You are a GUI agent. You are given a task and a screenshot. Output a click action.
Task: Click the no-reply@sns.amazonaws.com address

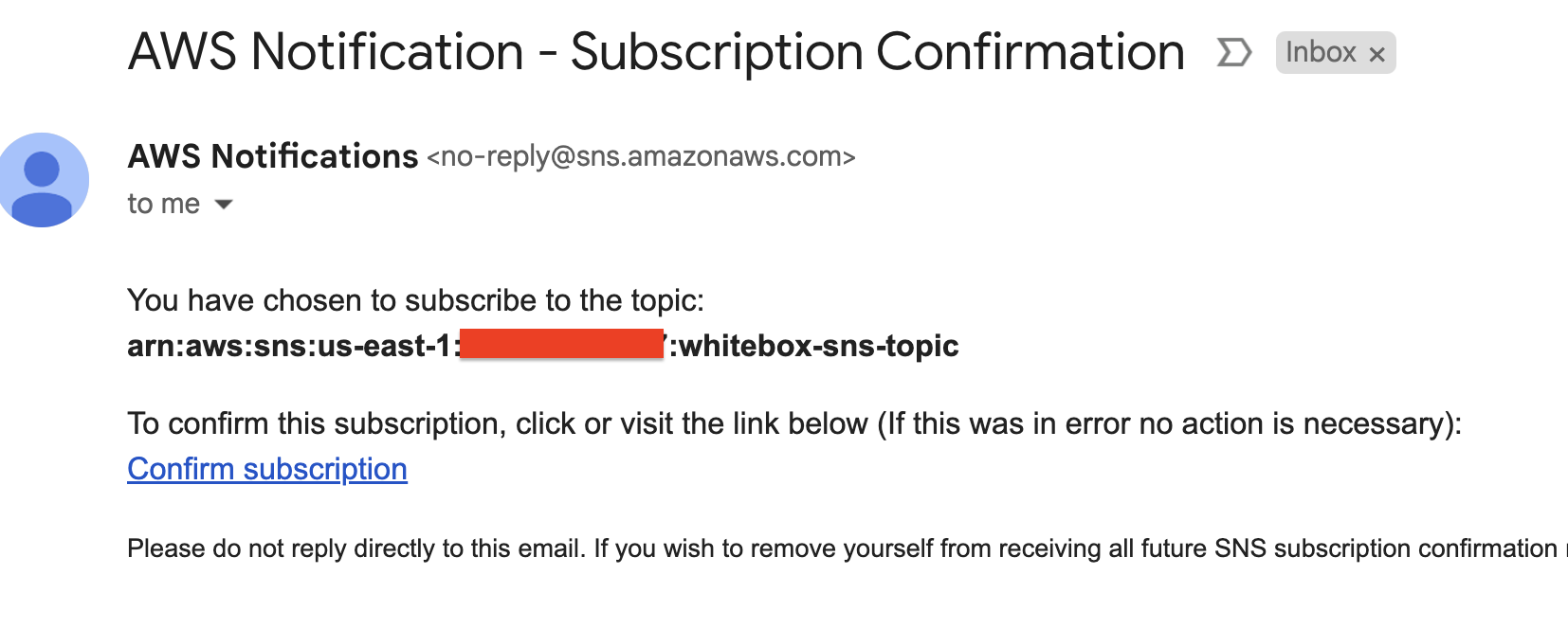pos(641,156)
